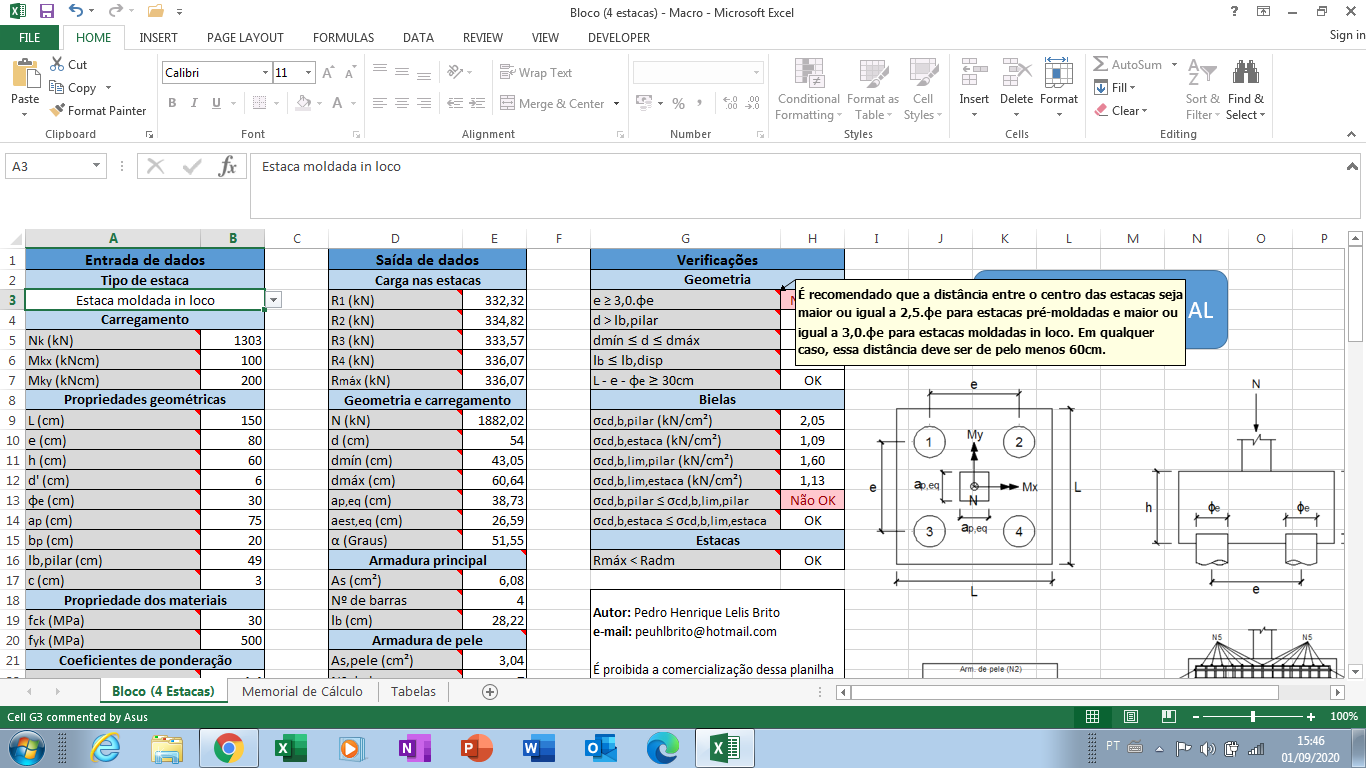This screenshot has height=768, width=1366.
Task: Expand the Cell Styles gallery
Action: [x=922, y=88]
